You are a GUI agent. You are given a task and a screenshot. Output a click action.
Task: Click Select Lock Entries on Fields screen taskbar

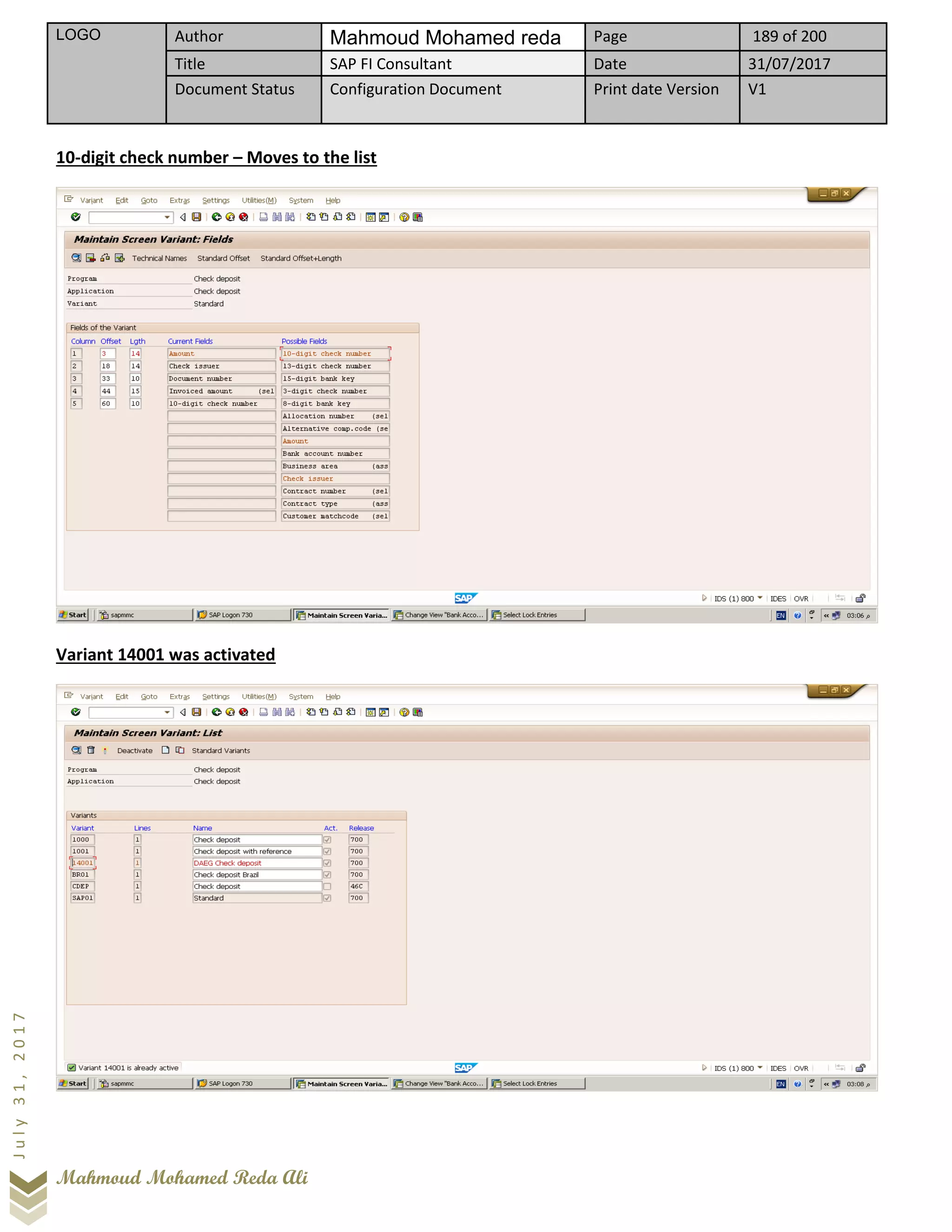pyautogui.click(x=537, y=615)
